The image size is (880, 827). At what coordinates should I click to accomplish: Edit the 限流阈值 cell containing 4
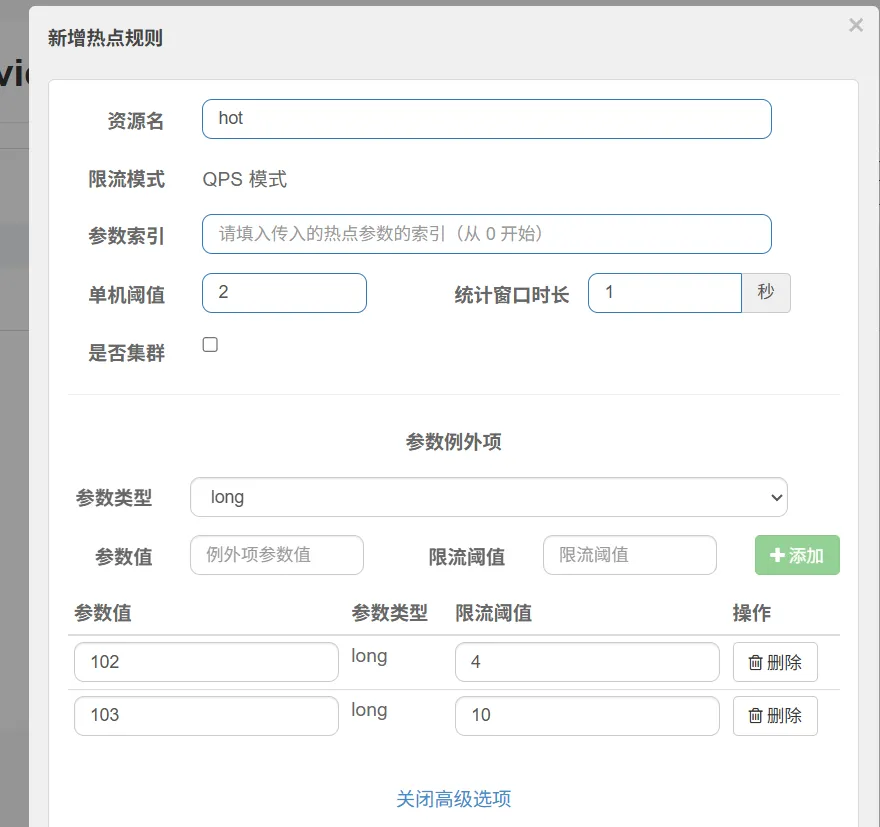(x=586, y=662)
